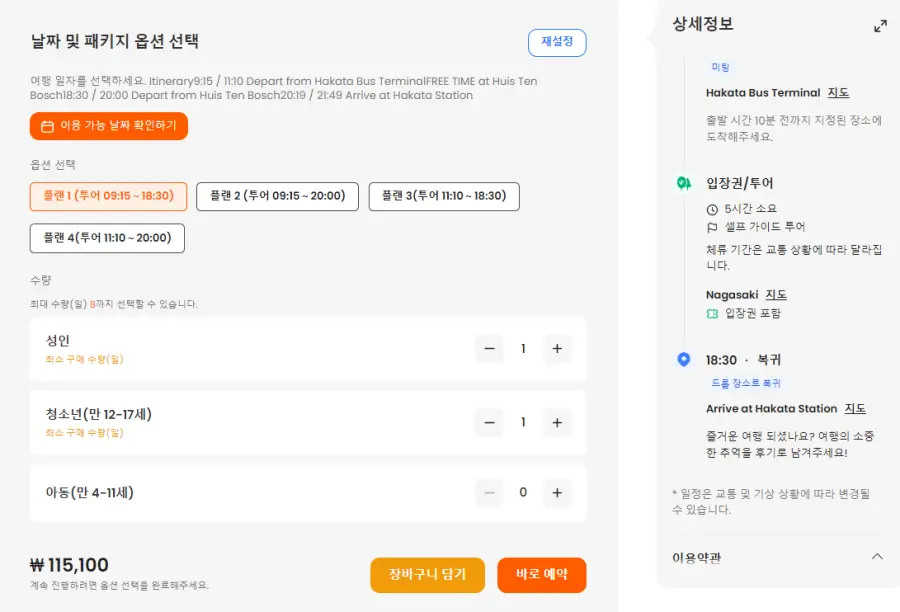Click the 미팅 tag label
The height and width of the screenshot is (612, 900).
(720, 67)
